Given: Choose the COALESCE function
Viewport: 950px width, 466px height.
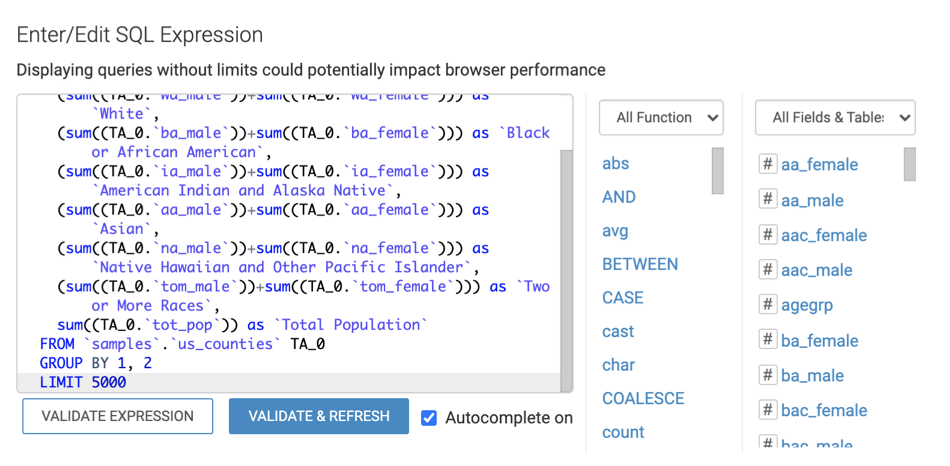Looking at the screenshot, I should coord(643,398).
